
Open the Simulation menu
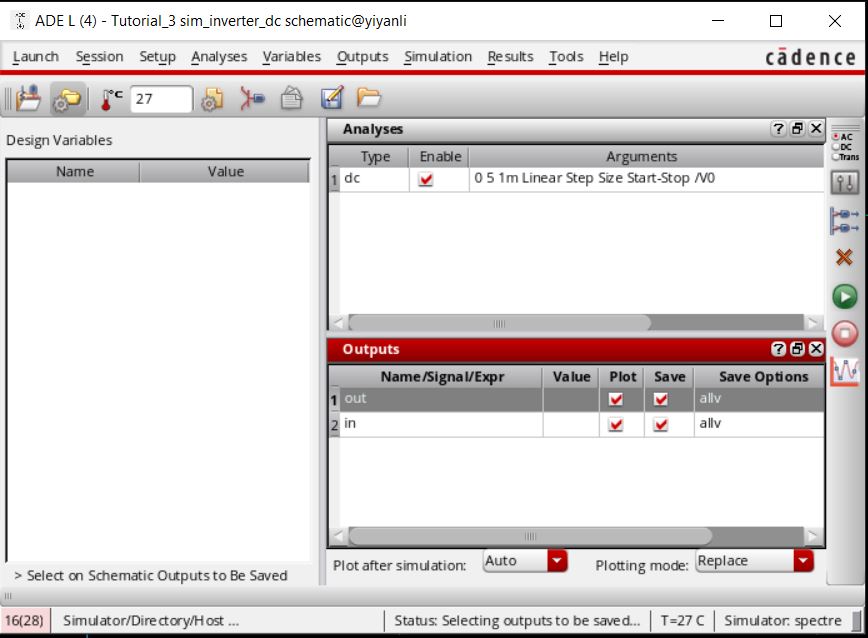(x=437, y=57)
